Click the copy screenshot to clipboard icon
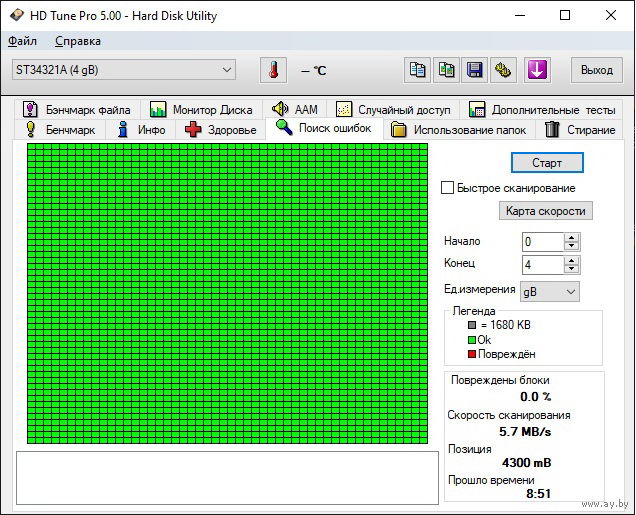The height and width of the screenshot is (515, 636). click(446, 70)
